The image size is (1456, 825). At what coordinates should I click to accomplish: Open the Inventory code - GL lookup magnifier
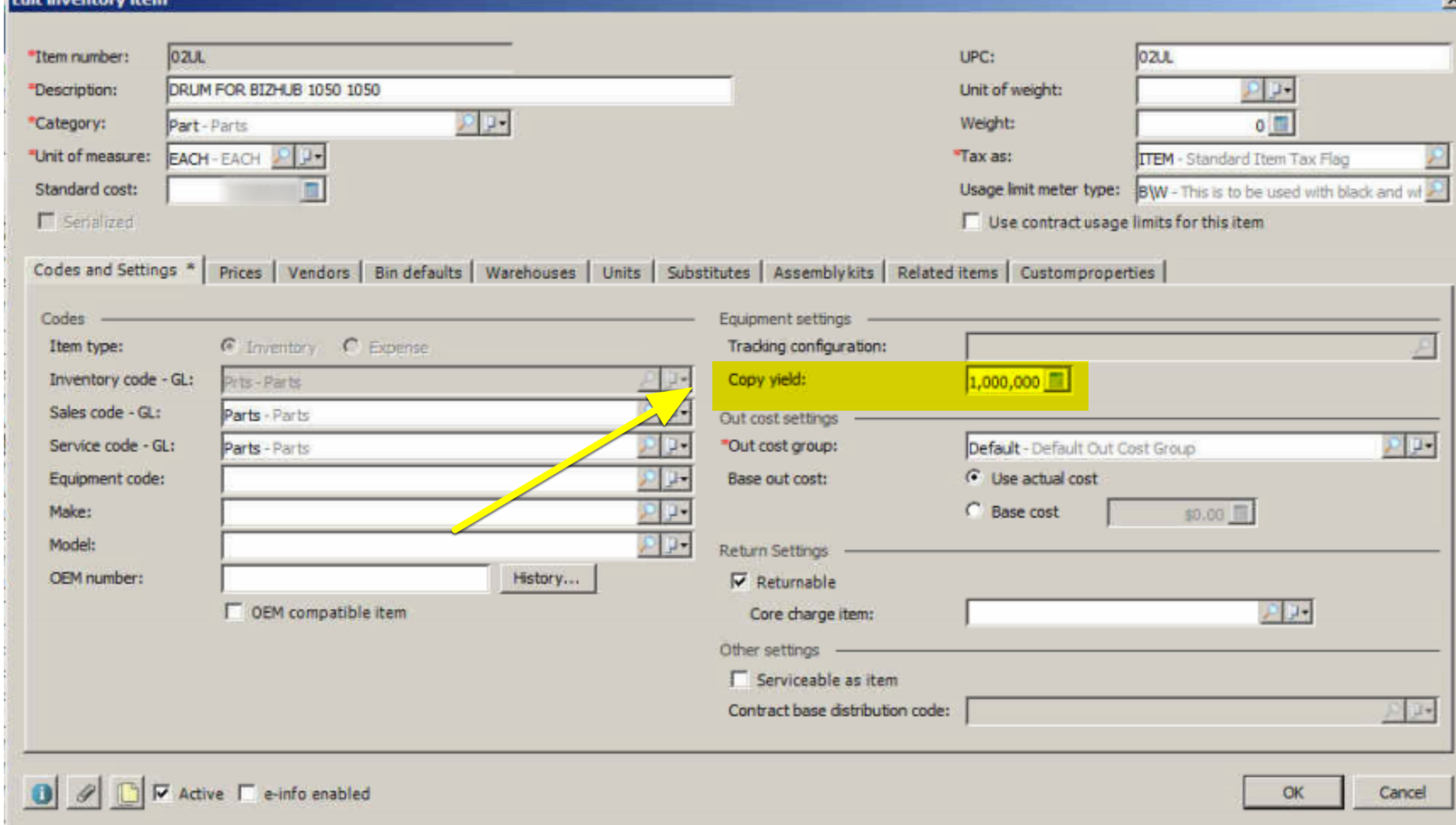(648, 380)
